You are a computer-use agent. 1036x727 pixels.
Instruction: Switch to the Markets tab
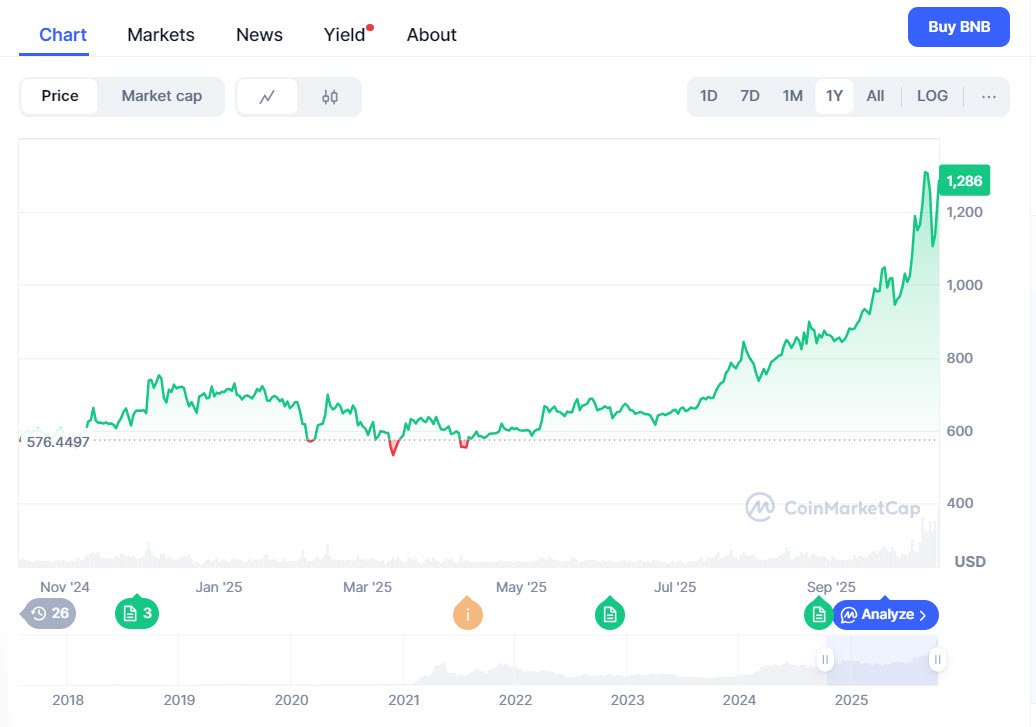click(x=160, y=34)
